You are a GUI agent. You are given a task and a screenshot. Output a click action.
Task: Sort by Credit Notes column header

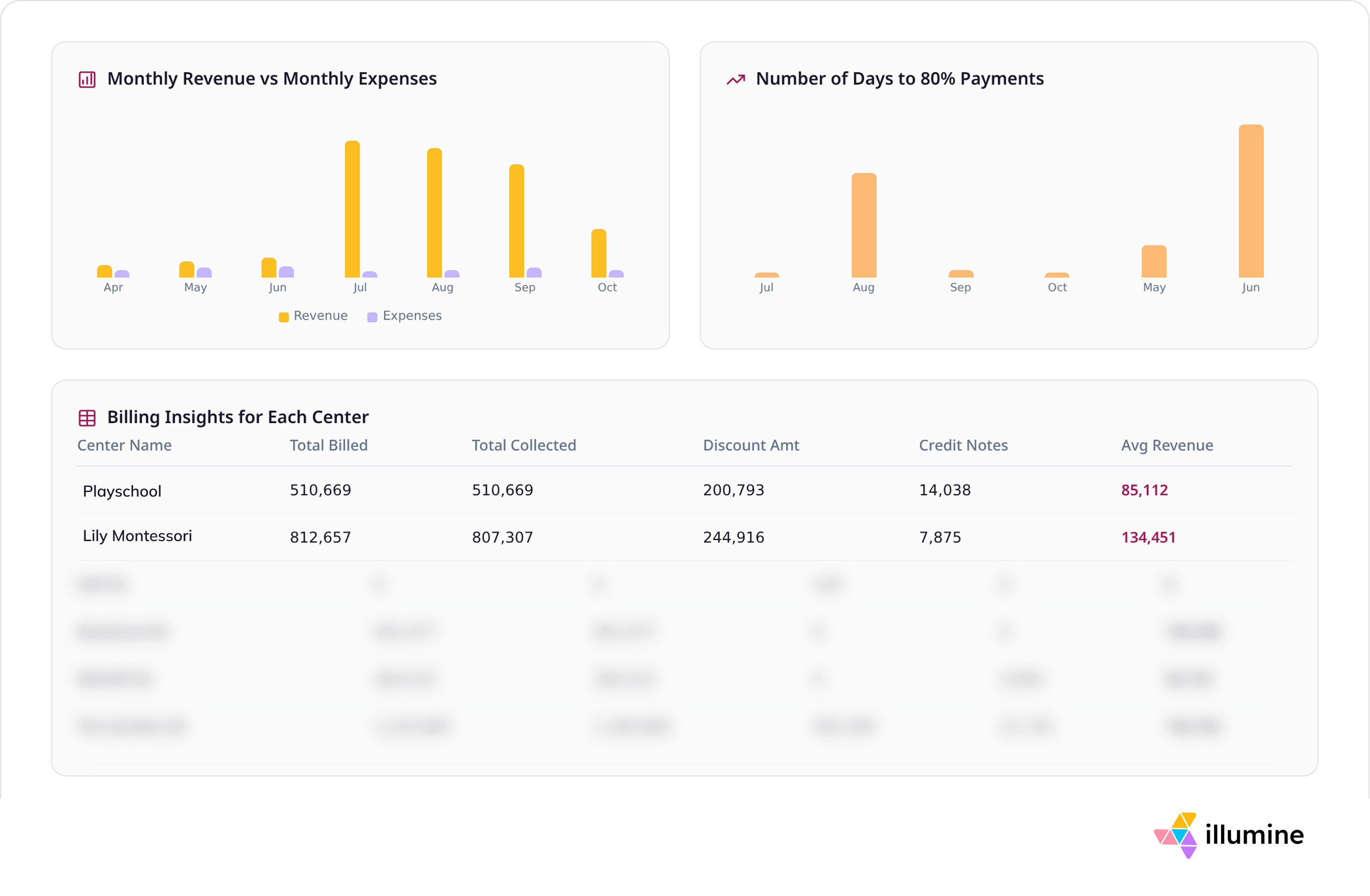[963, 445]
